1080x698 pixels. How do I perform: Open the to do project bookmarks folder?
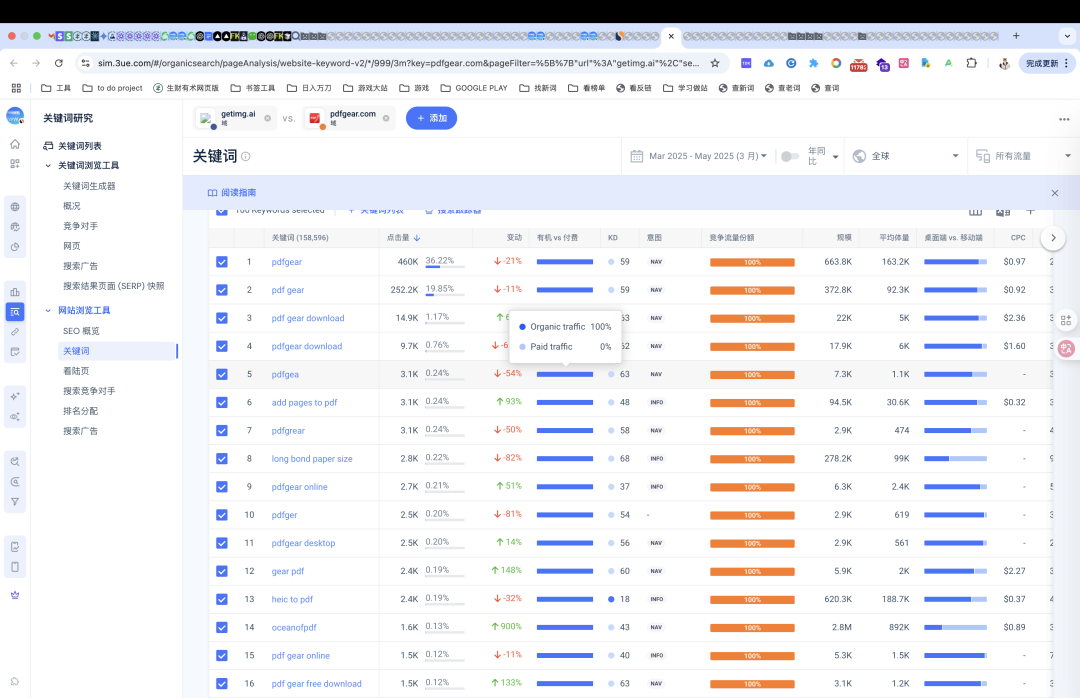click(112, 88)
